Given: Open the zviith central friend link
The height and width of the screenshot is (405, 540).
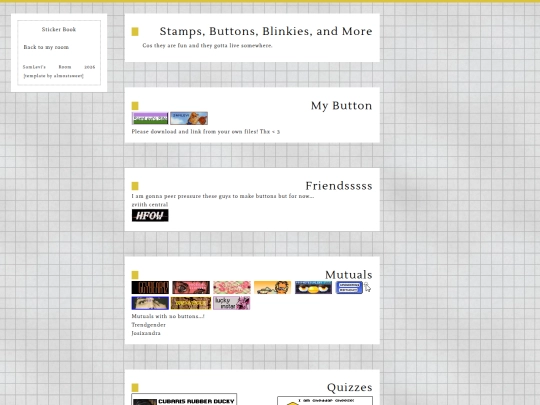Looking at the screenshot, I should [x=150, y=205].
